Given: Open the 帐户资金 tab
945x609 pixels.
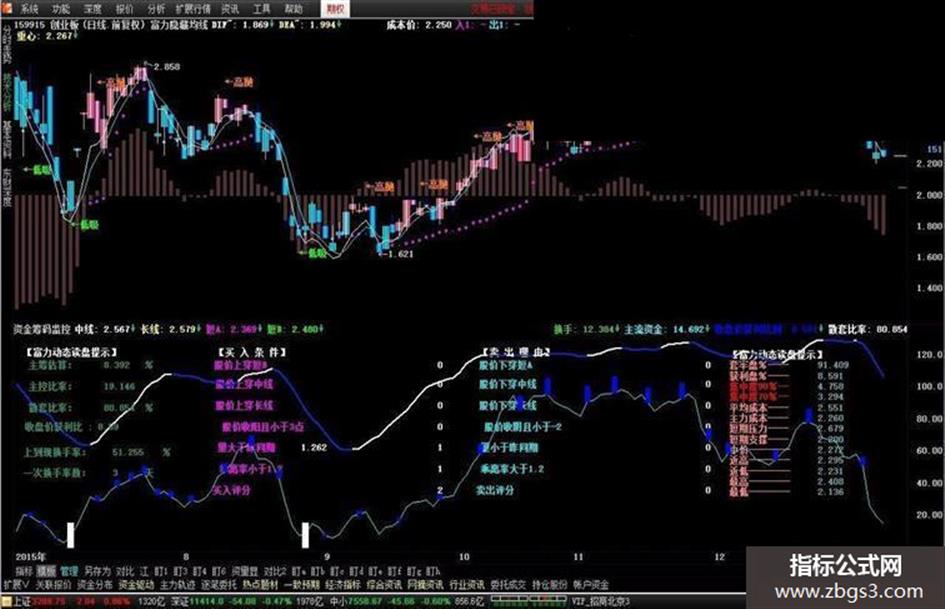Looking at the screenshot, I should point(591,584).
